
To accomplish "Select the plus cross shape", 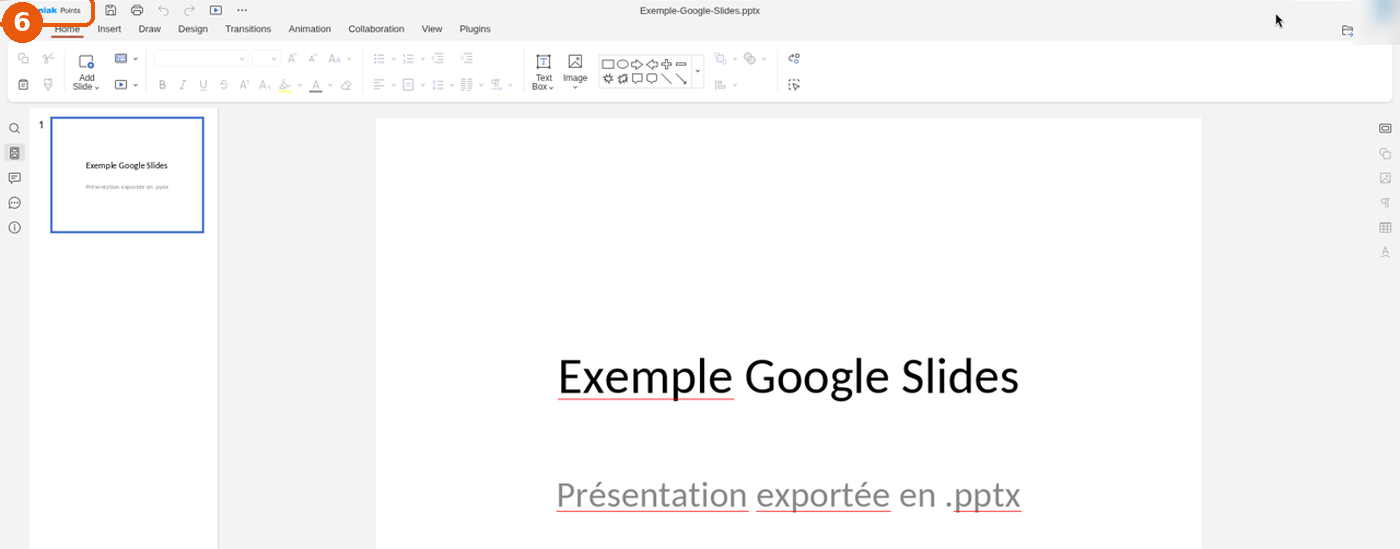I will tap(667, 64).
